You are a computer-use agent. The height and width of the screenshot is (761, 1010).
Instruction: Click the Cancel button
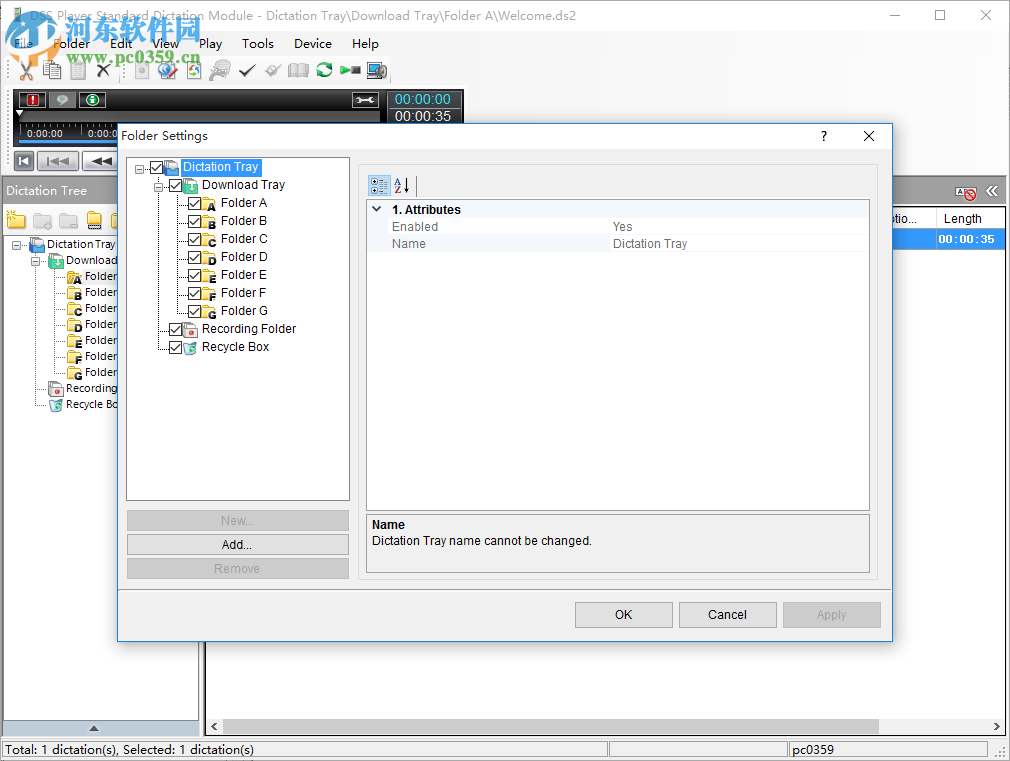pyautogui.click(x=727, y=615)
